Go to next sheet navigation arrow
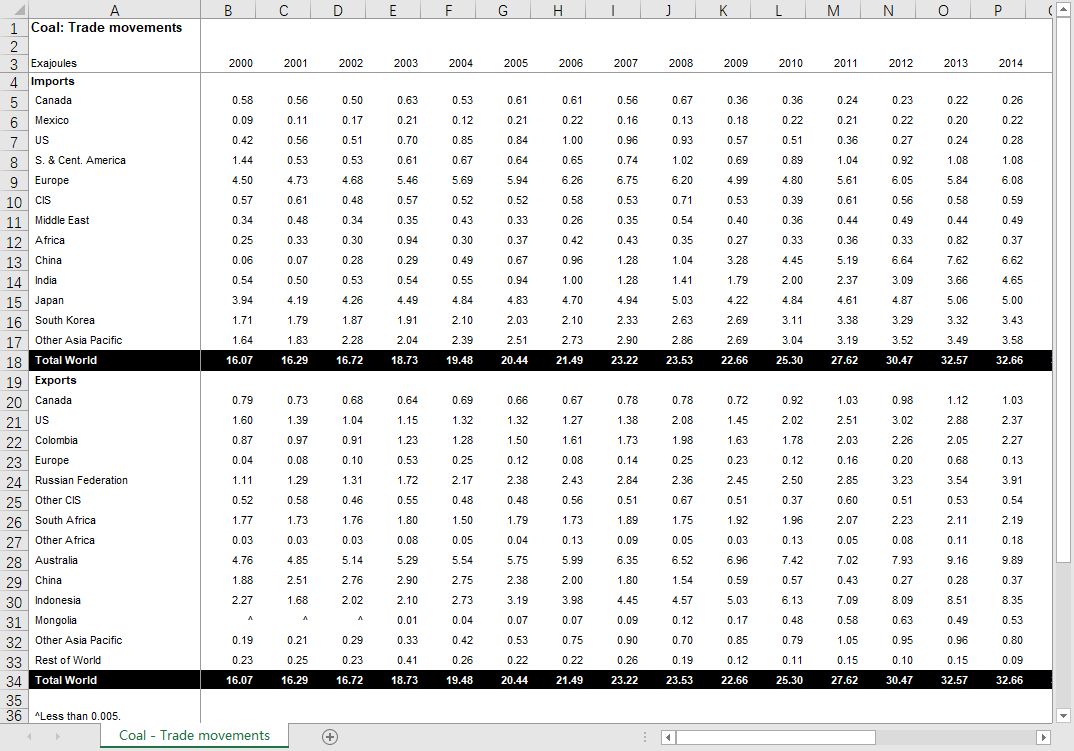Viewport: 1074px width, 751px height. (58, 737)
